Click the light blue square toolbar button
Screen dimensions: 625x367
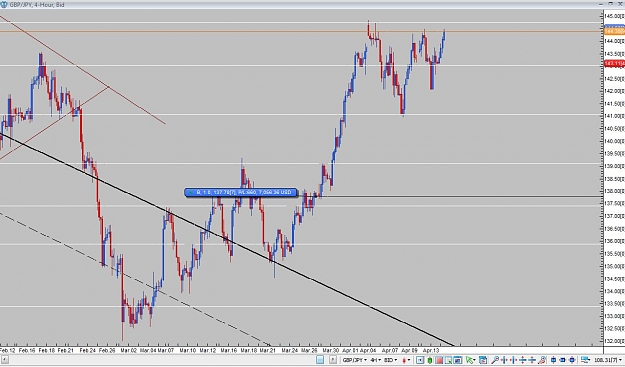point(320,360)
